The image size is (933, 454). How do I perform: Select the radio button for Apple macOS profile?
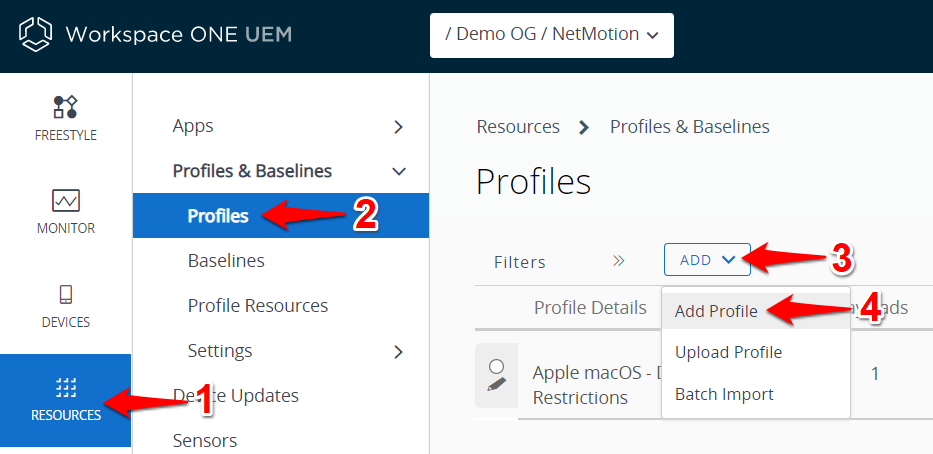(496, 365)
